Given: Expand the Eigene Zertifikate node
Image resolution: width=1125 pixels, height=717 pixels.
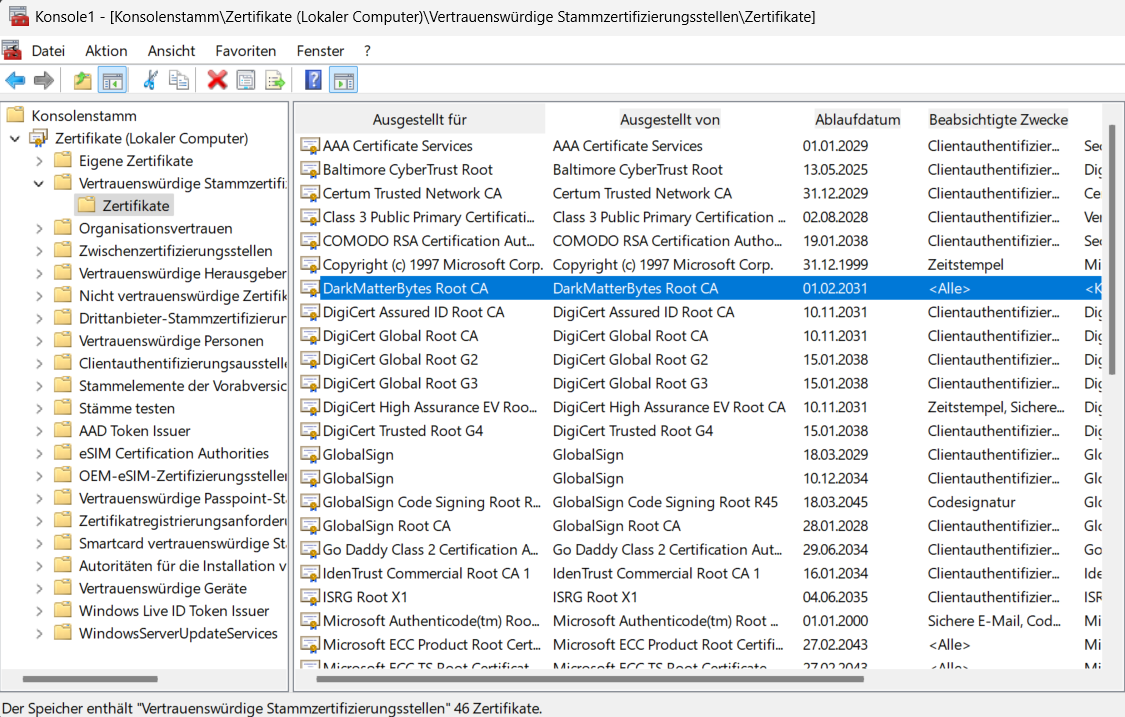Looking at the screenshot, I should tap(39, 161).
